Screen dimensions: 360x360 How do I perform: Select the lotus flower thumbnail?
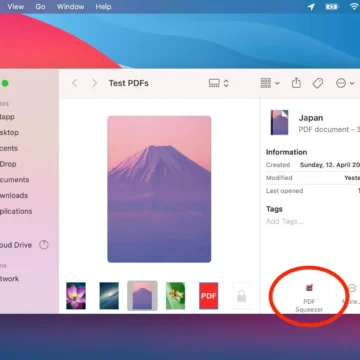pyautogui.click(x=76, y=296)
